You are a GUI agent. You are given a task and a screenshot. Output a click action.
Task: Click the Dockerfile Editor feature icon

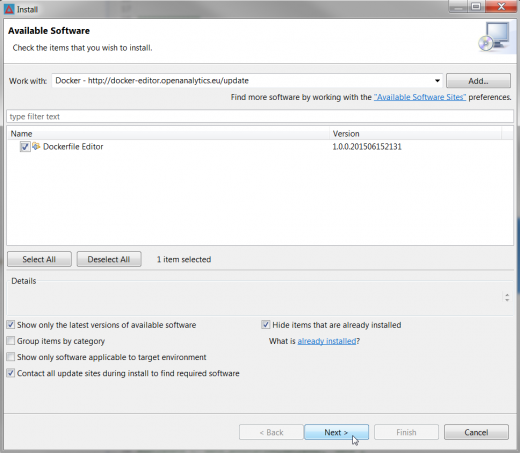(36, 146)
